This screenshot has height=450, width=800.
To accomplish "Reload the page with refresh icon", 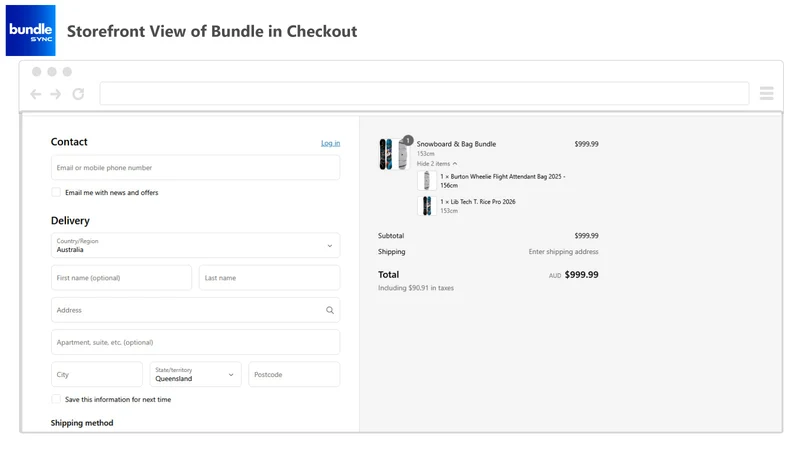I will point(78,94).
